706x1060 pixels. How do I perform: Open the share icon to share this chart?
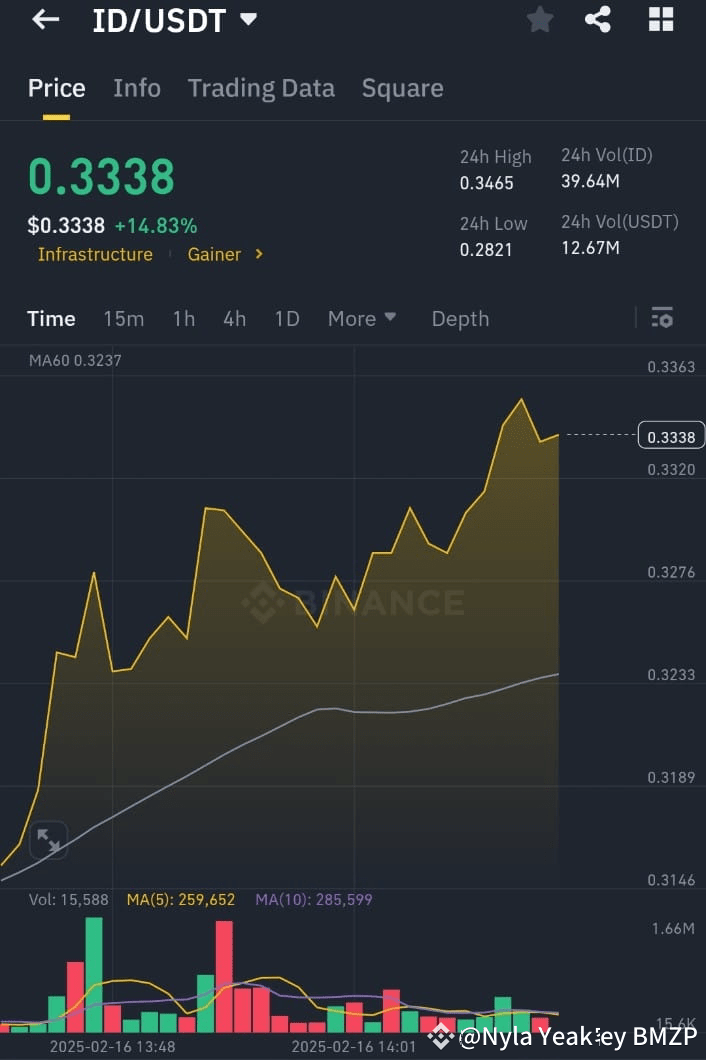coord(598,19)
